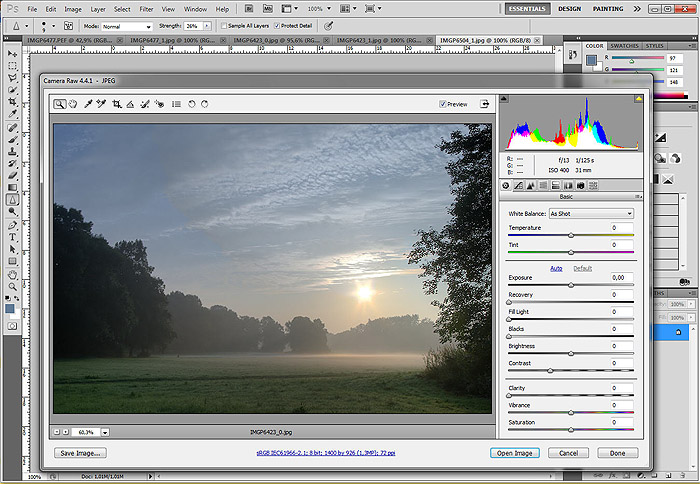Open the blend Mode dropdown
700x484 pixels.
tap(127, 25)
